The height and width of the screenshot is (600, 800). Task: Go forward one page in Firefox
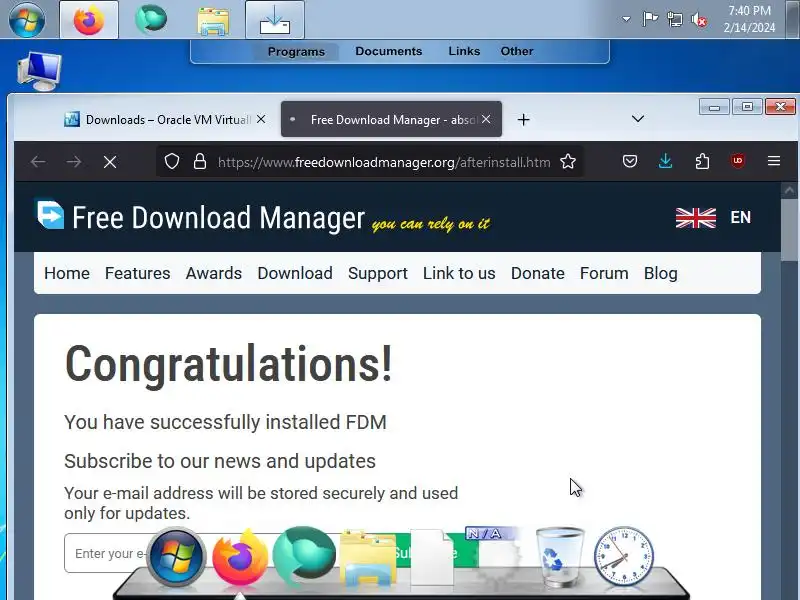pos(74,162)
